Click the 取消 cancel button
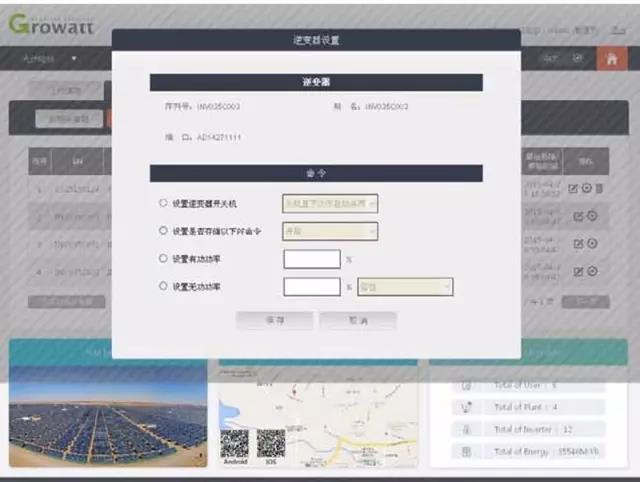 pos(357,321)
